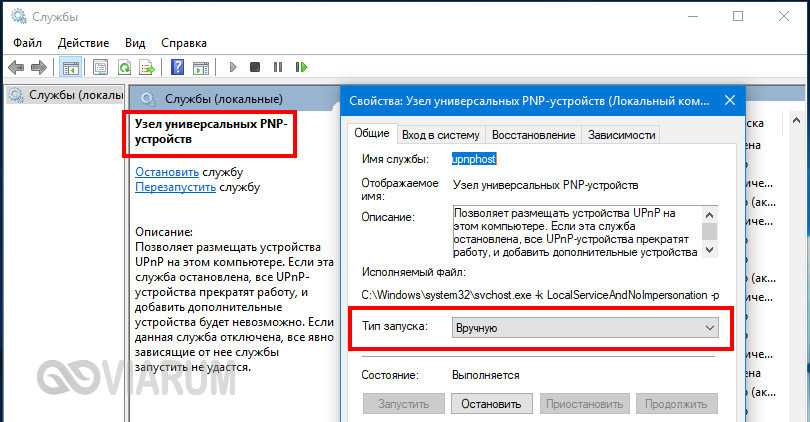Image resolution: width=810 pixels, height=422 pixels.
Task: Open the Вид menu
Action: [135, 43]
